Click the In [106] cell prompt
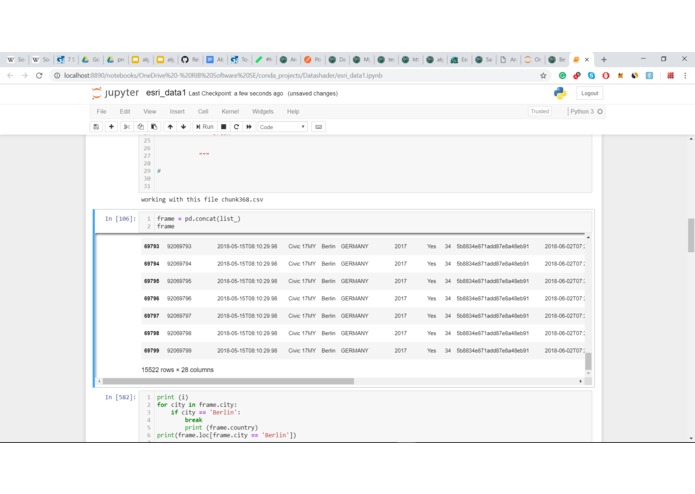The image size is (695, 494). tap(120, 218)
